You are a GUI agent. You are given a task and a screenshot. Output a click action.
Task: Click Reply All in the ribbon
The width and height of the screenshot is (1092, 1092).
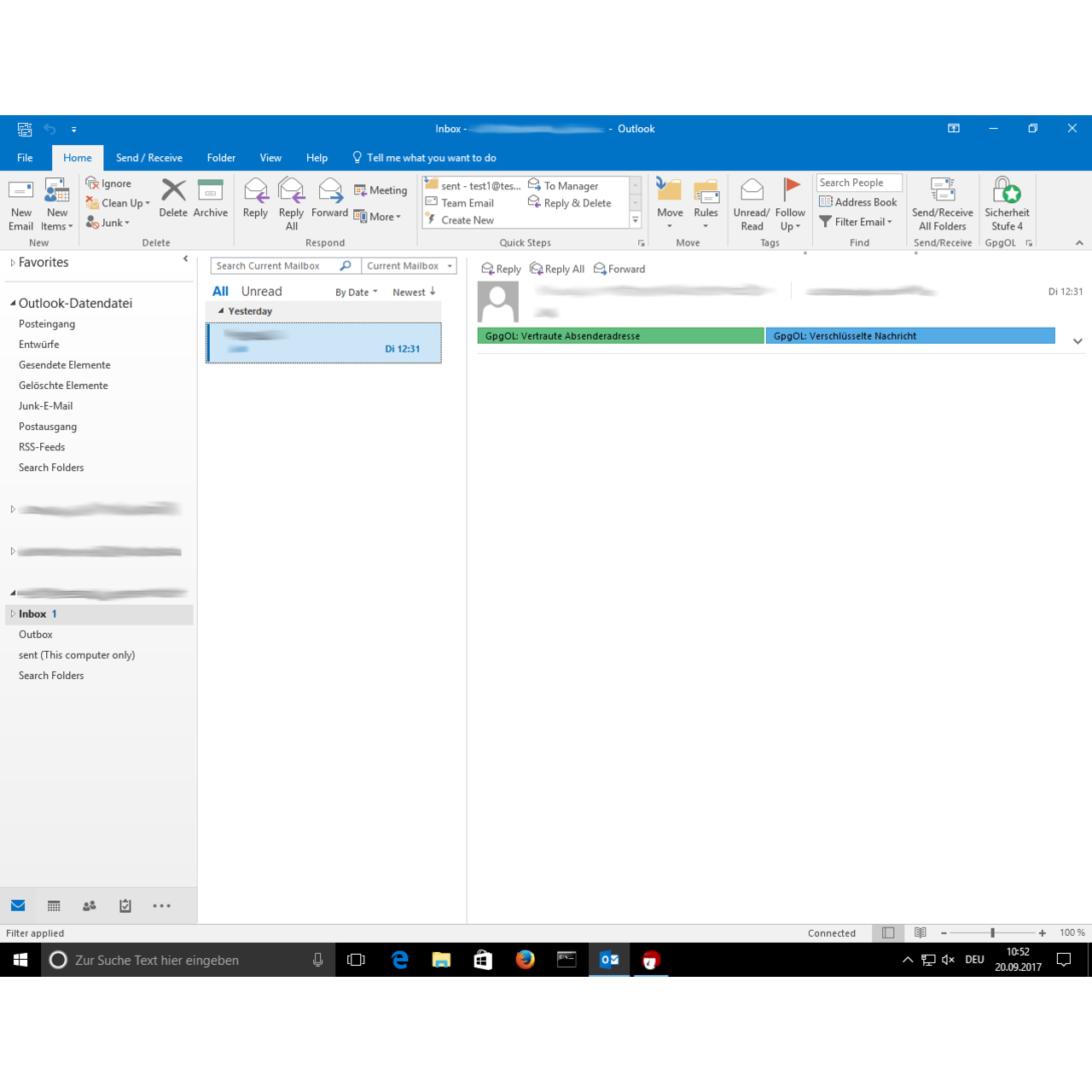click(x=291, y=205)
